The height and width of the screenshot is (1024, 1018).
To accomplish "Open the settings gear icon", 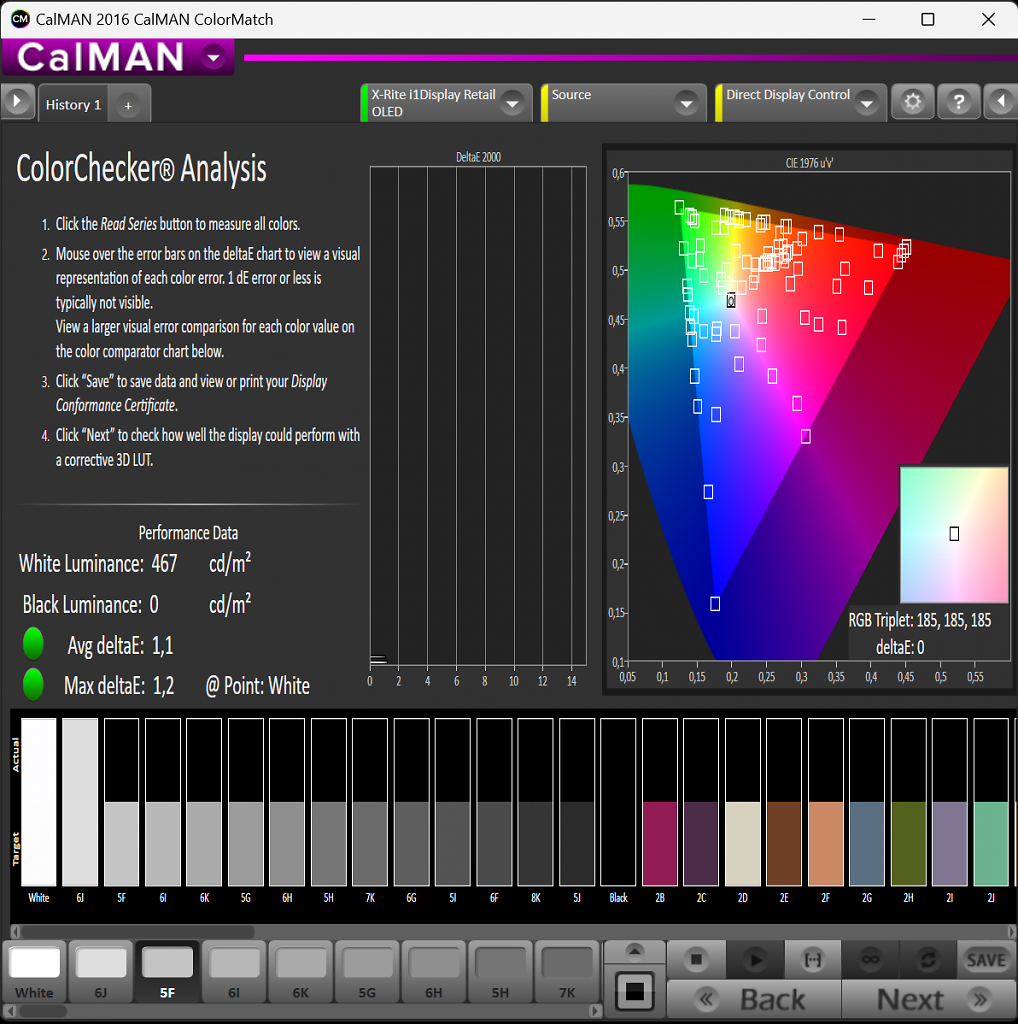I will tap(912, 102).
